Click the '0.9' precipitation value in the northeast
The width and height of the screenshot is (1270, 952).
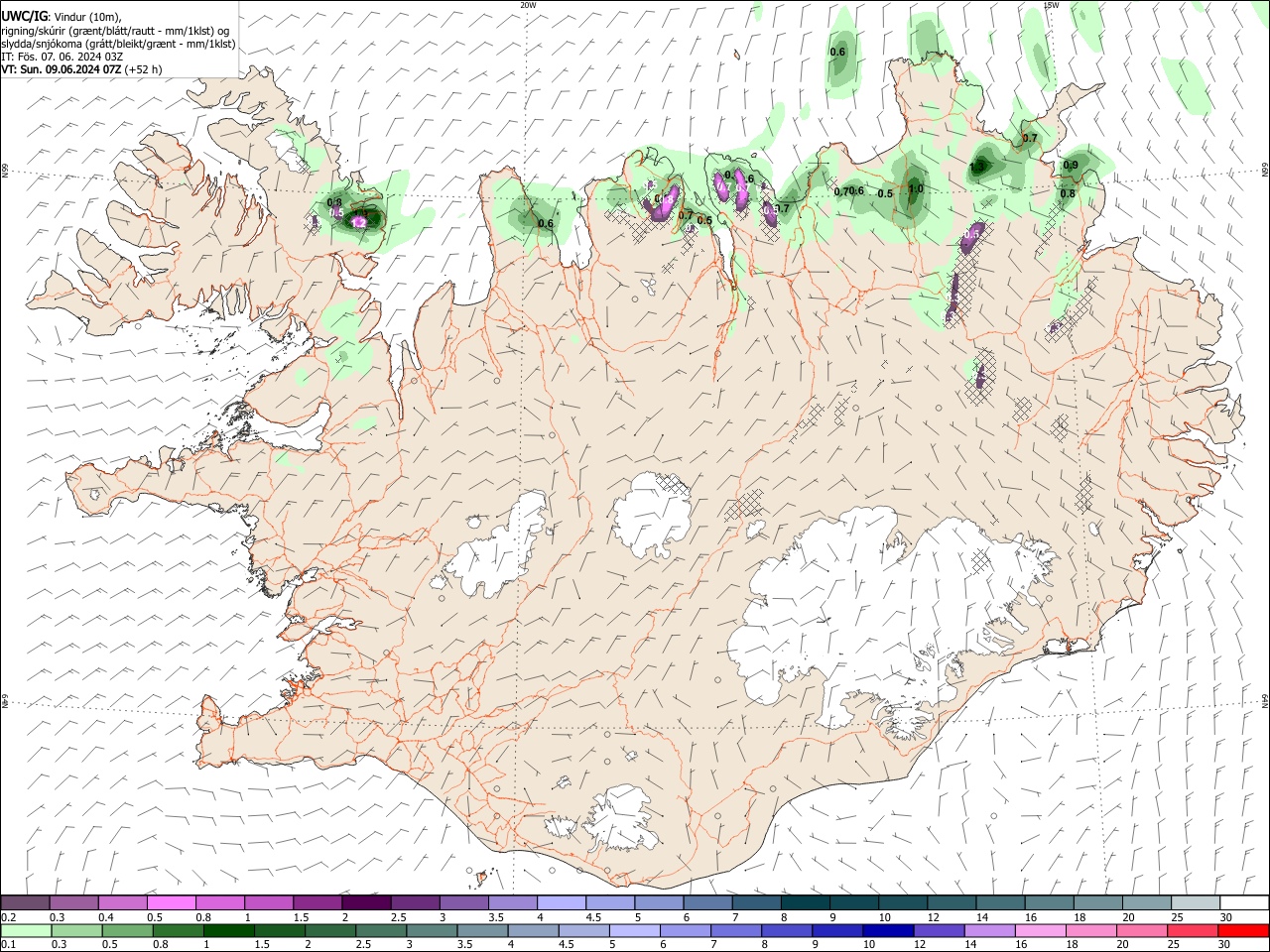1071,165
